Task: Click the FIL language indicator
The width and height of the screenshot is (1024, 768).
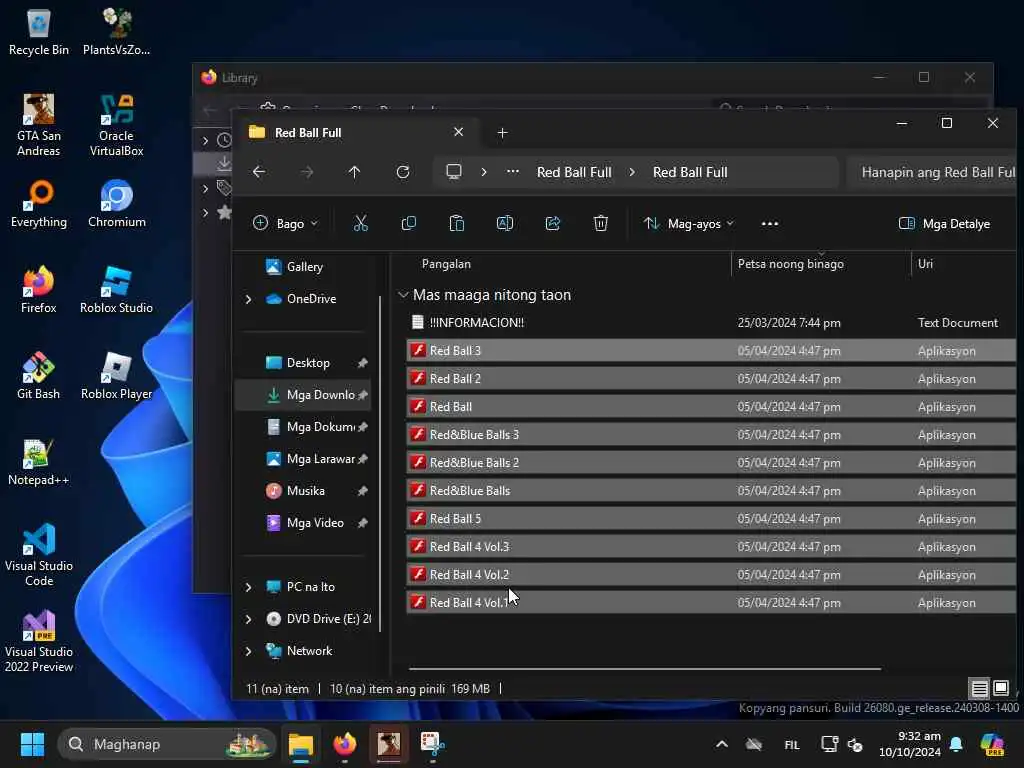Action: [792, 744]
